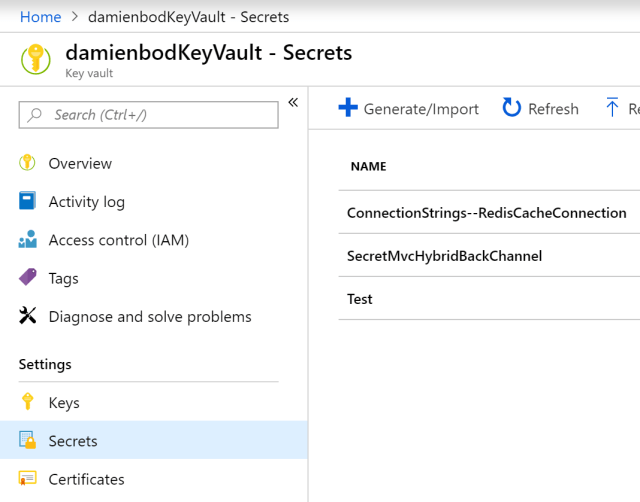
Task: Open the Overview menu item
Action: point(80,163)
